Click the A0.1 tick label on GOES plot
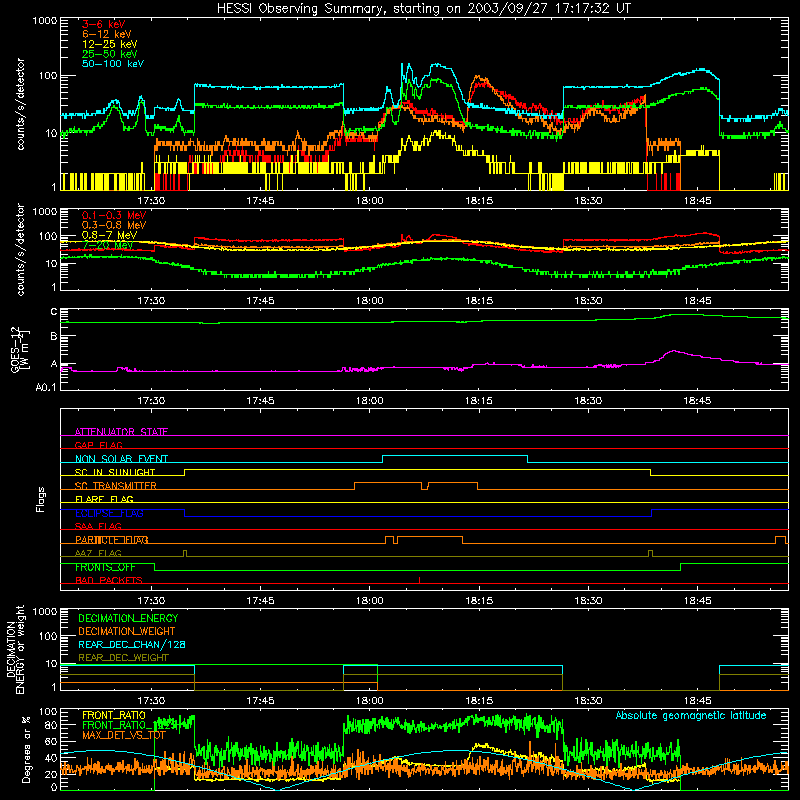 pyautogui.click(x=46, y=388)
